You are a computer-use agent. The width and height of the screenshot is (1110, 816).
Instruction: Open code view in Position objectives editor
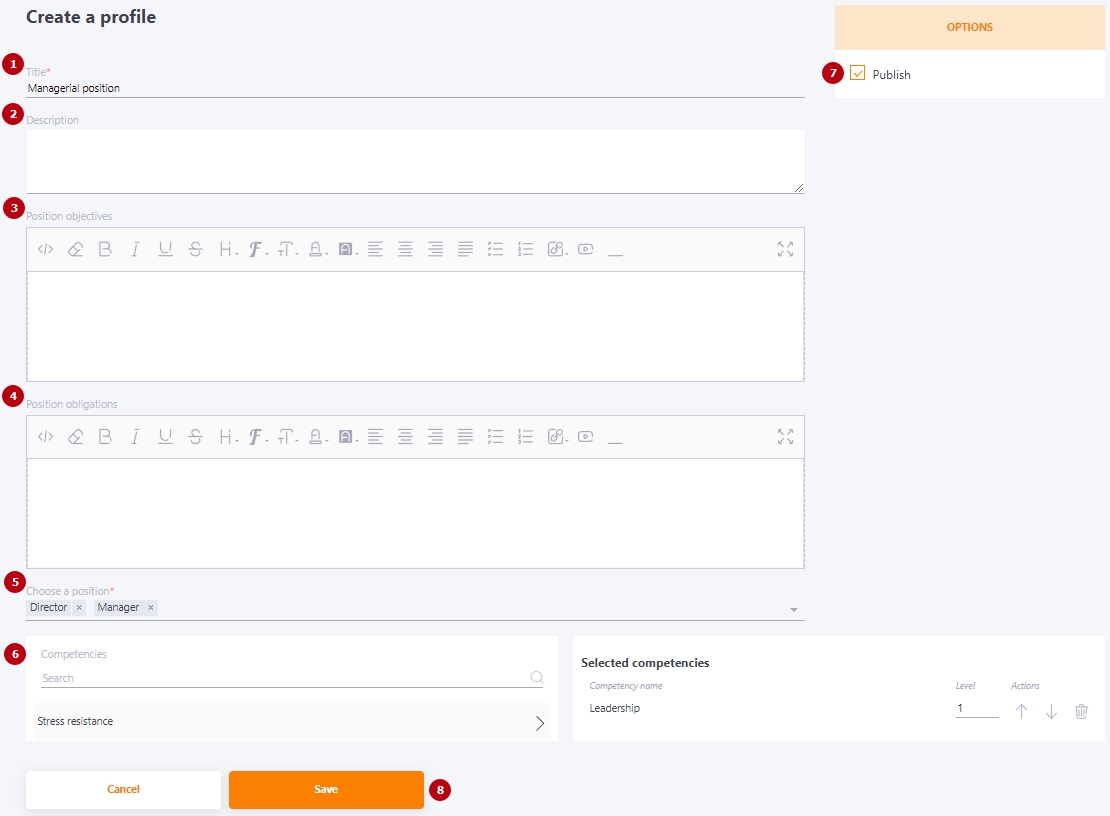point(45,249)
